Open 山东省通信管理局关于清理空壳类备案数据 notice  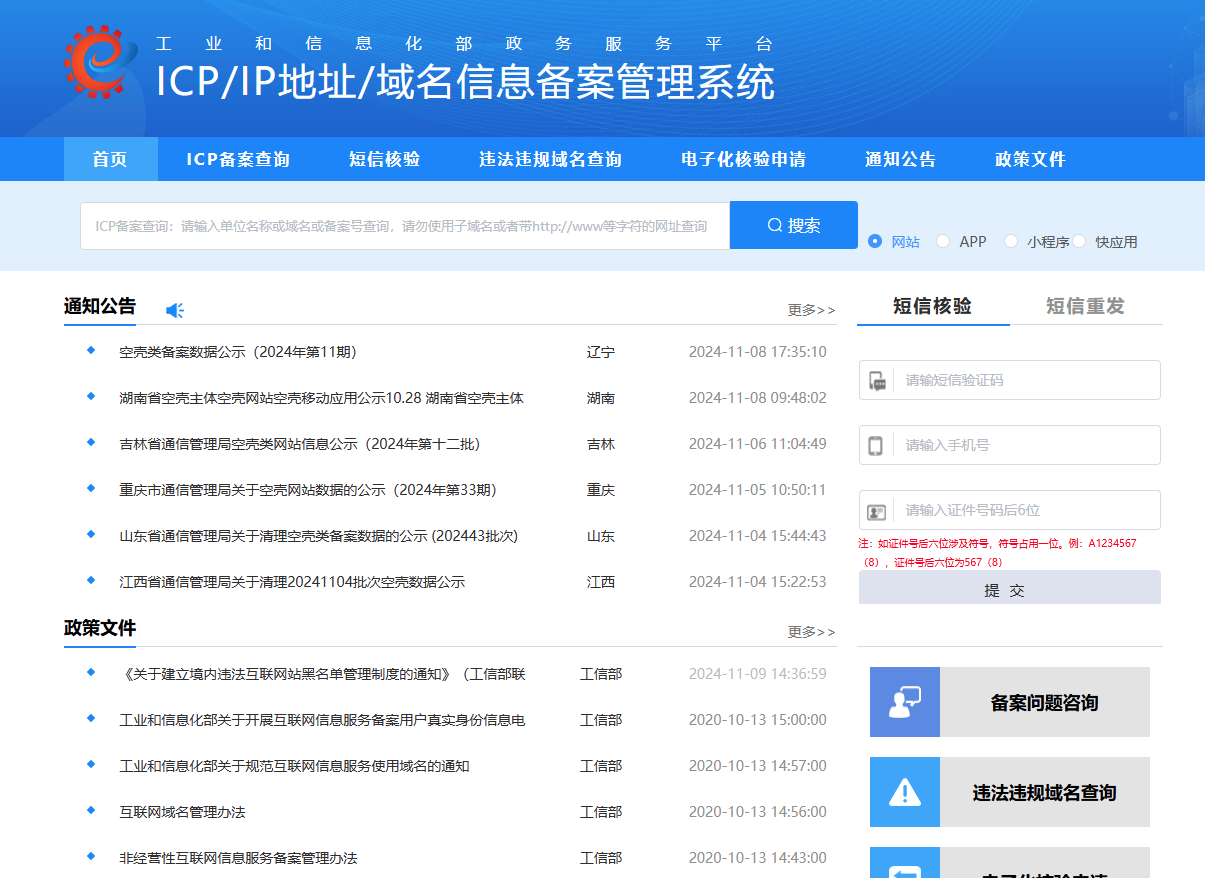(318, 536)
